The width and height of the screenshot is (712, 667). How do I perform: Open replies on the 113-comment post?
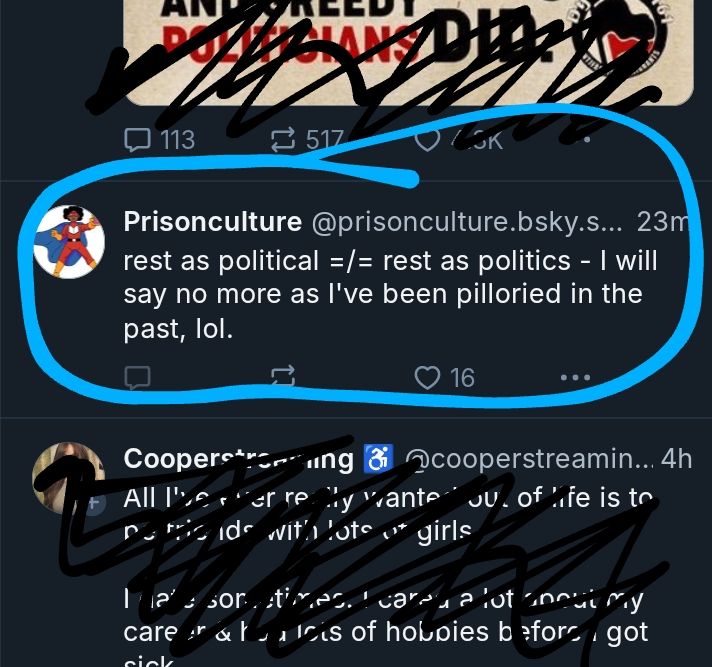(159, 139)
